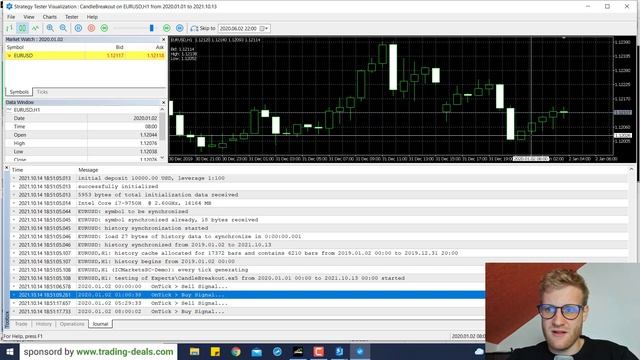
Task: Click the green button right of the speed slider
Action: point(167,28)
